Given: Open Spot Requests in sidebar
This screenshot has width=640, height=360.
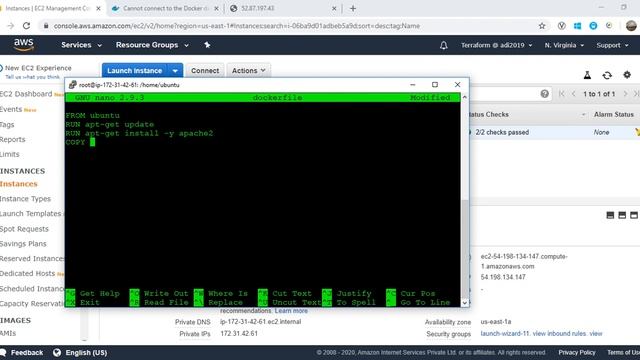Looking at the screenshot, I should coord(24,229).
